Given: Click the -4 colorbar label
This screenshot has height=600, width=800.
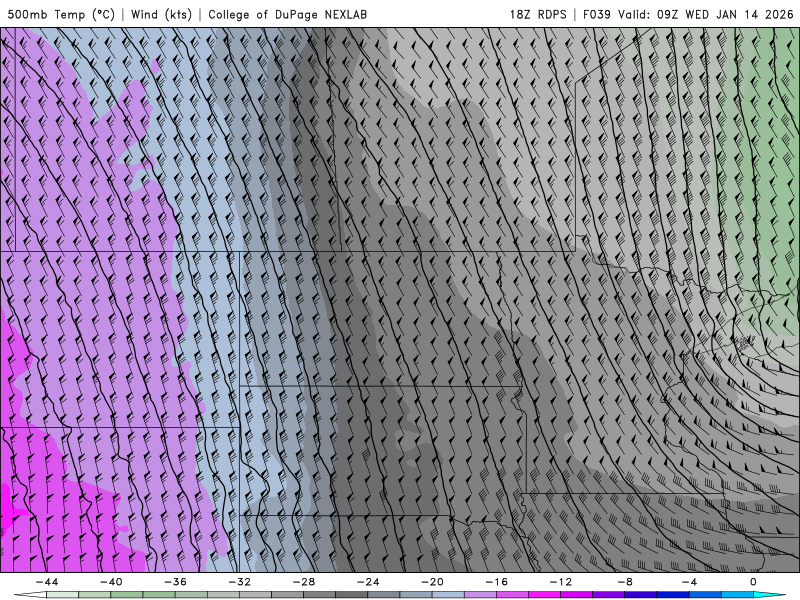Looking at the screenshot, I should coord(690,582).
